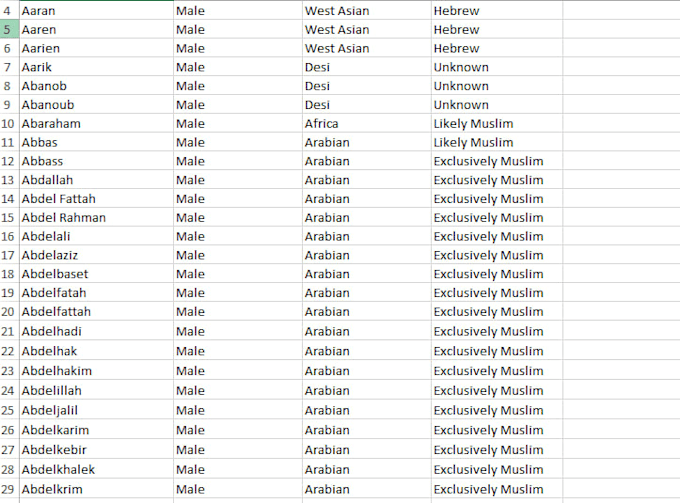Select the Abanoub name cell
The image size is (680, 503).
96,105
